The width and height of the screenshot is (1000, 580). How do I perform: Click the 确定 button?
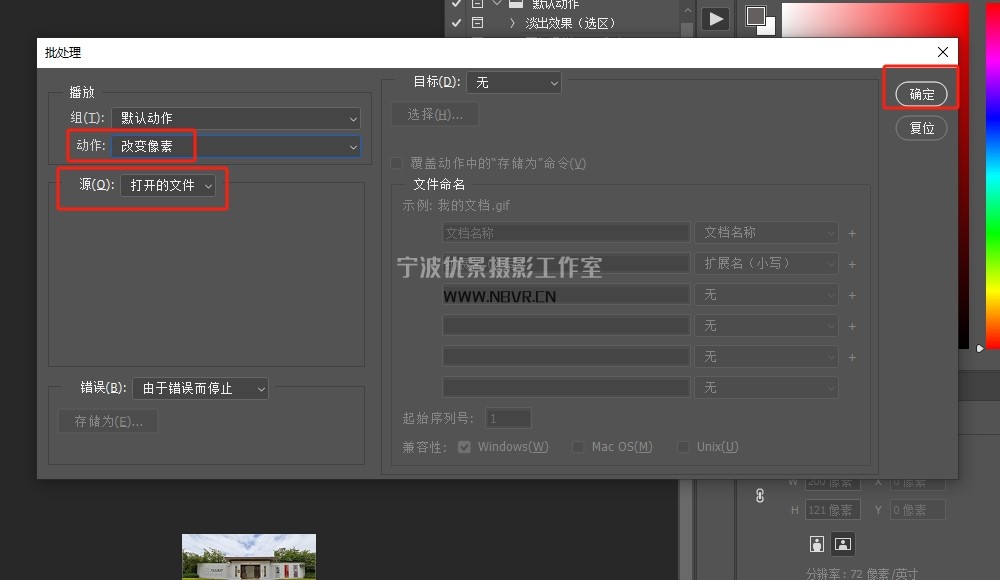(921, 94)
